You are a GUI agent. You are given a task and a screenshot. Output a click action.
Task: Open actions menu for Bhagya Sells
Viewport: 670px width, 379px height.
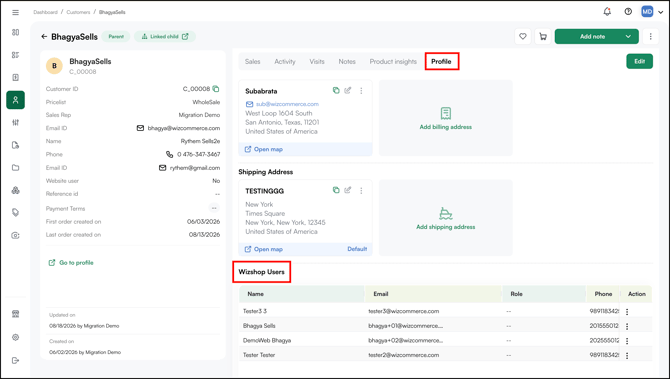pyautogui.click(x=627, y=326)
